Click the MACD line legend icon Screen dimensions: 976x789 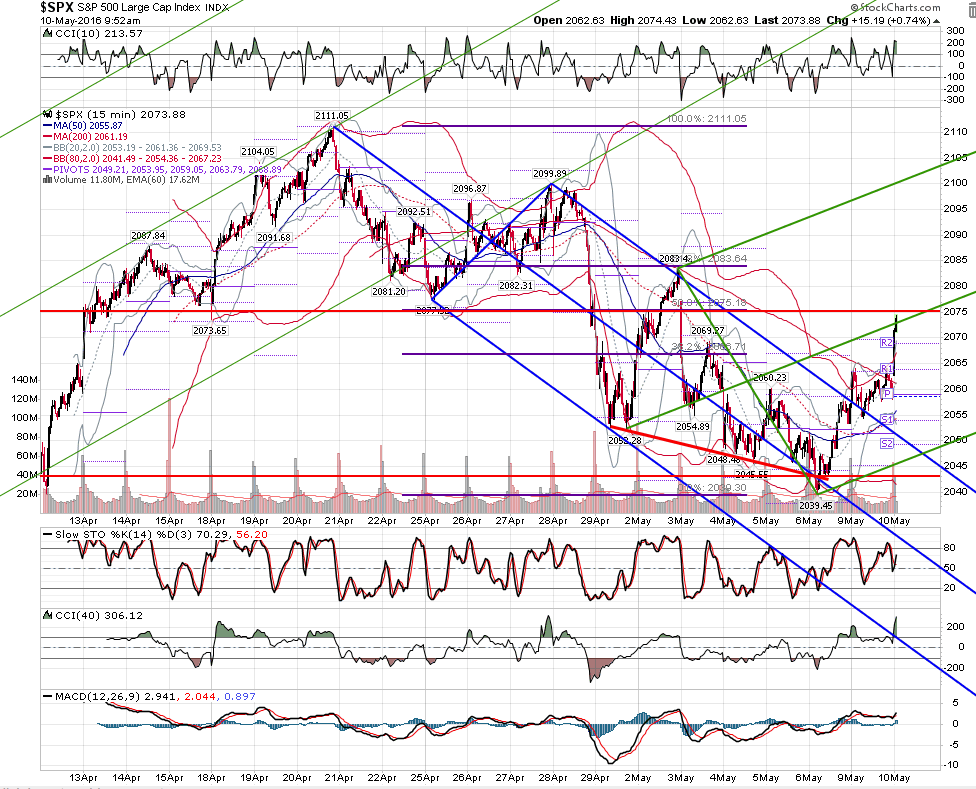[x=47, y=696]
